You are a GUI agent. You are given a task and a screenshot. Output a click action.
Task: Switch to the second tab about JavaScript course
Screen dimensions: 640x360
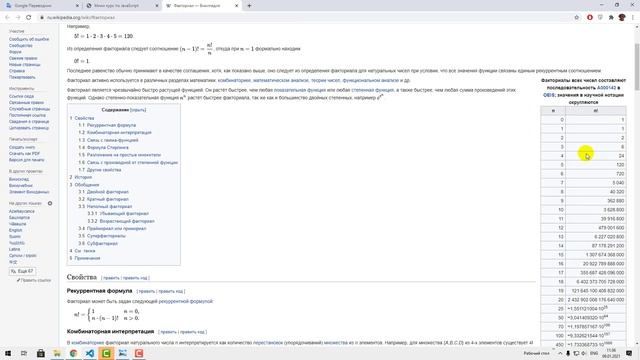tap(122, 6)
